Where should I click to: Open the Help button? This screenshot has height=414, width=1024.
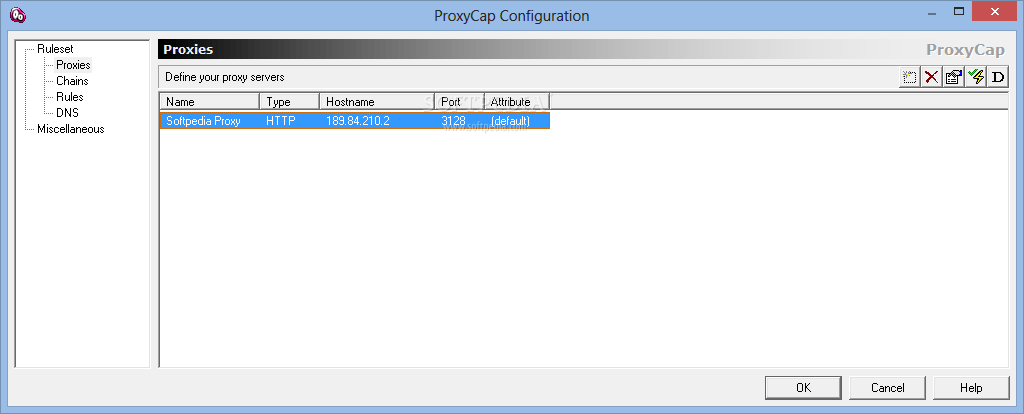pyautogui.click(x=971, y=387)
